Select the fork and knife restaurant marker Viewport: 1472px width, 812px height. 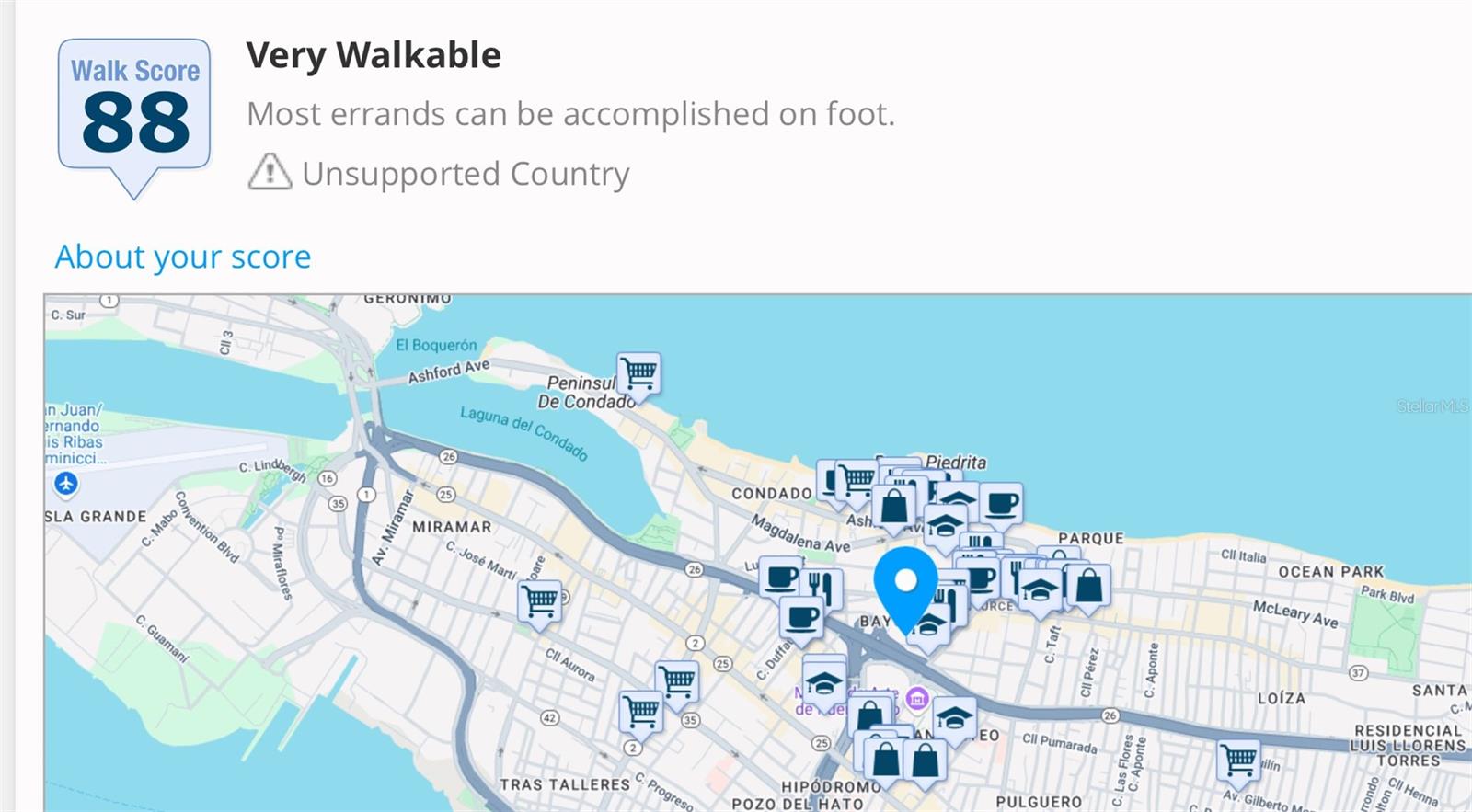[x=821, y=586]
